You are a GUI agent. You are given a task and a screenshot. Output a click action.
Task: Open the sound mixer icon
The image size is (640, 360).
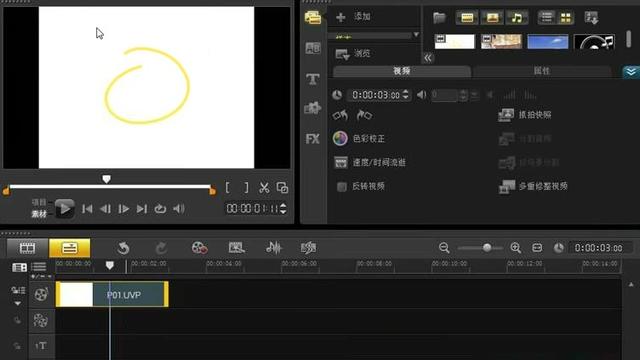click(273, 247)
